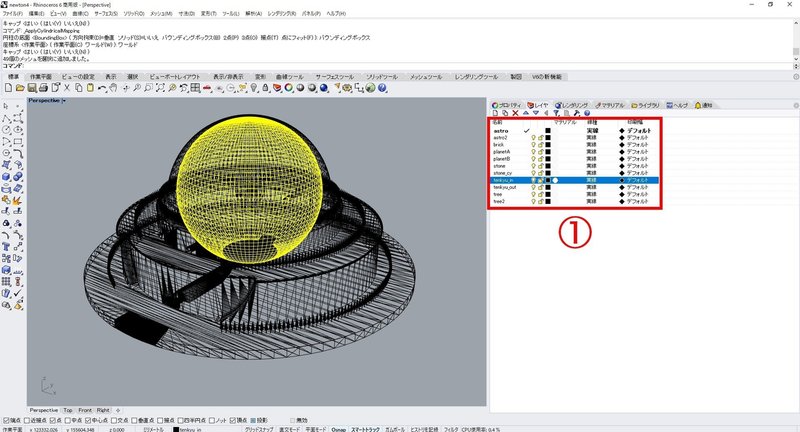The image size is (800, 432).
Task: Click the layer Filter funnel icon
Action: click(556, 113)
